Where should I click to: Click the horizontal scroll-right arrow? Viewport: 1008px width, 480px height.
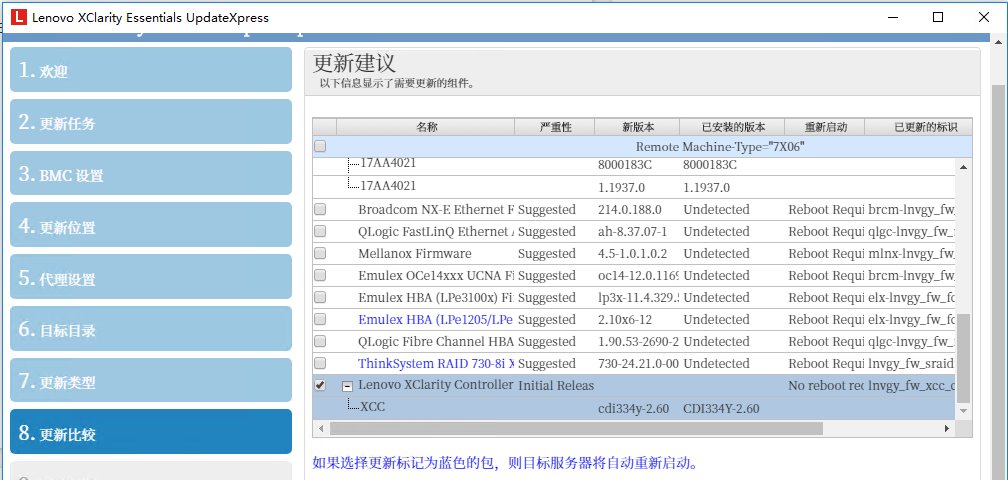[x=946, y=427]
